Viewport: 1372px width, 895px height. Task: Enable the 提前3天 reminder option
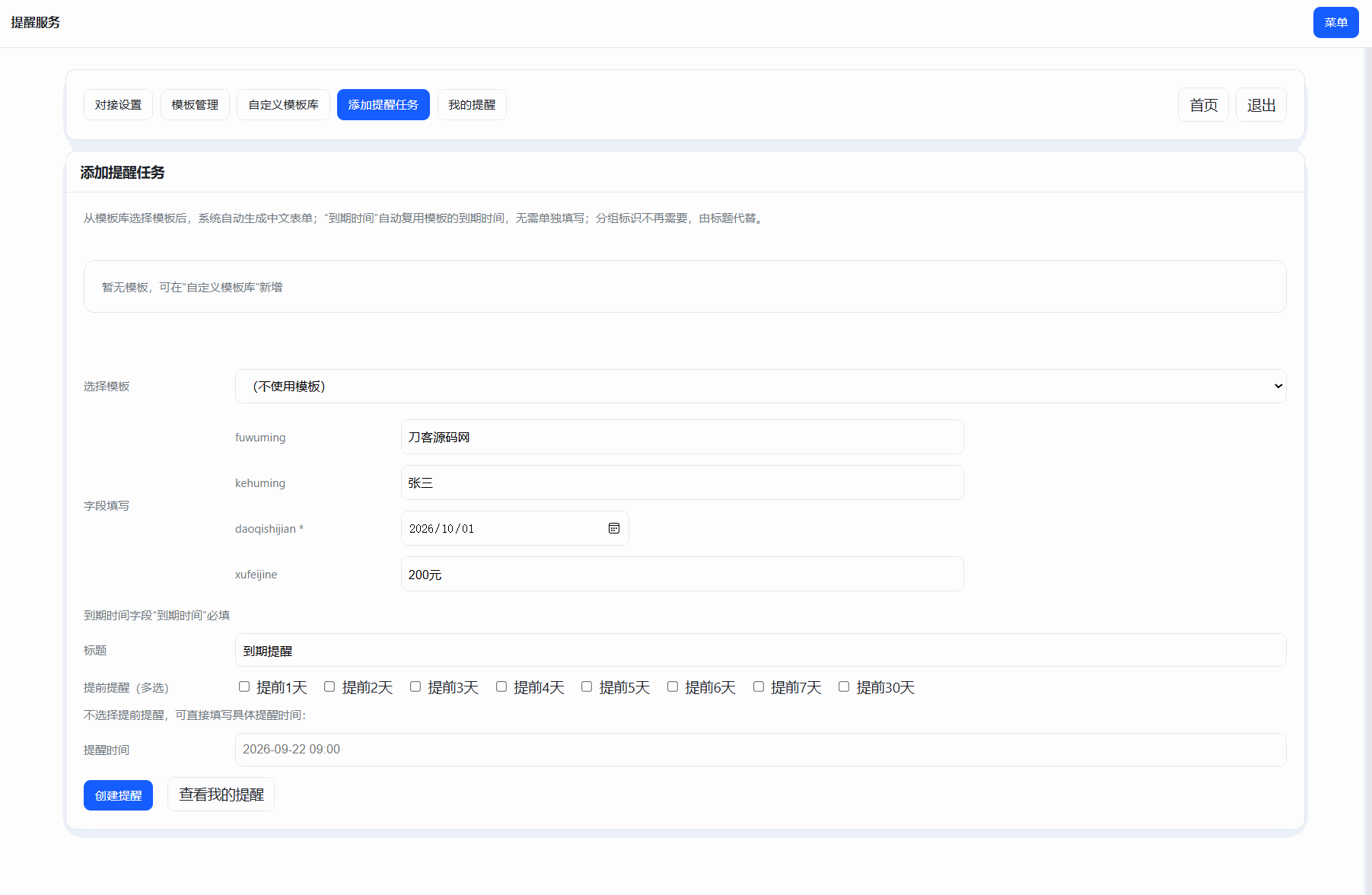(x=415, y=686)
